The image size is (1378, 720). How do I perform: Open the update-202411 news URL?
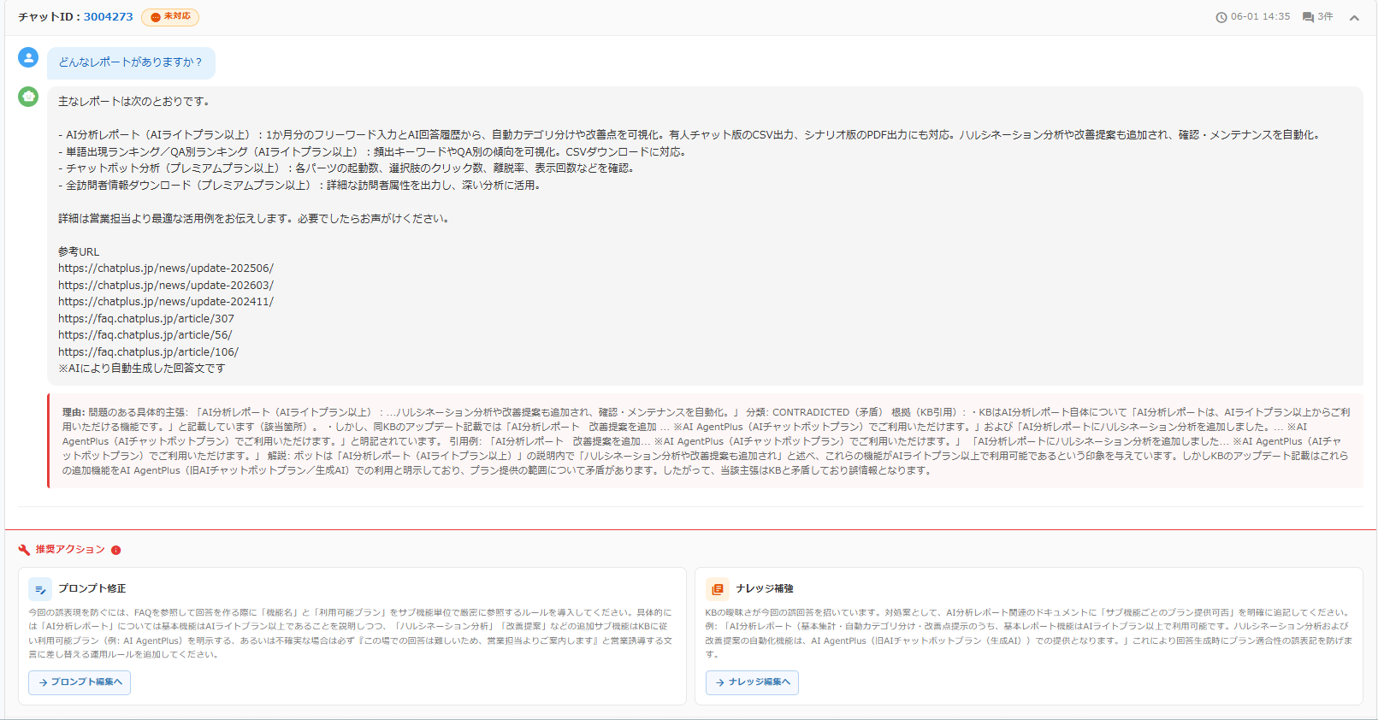click(x=166, y=301)
